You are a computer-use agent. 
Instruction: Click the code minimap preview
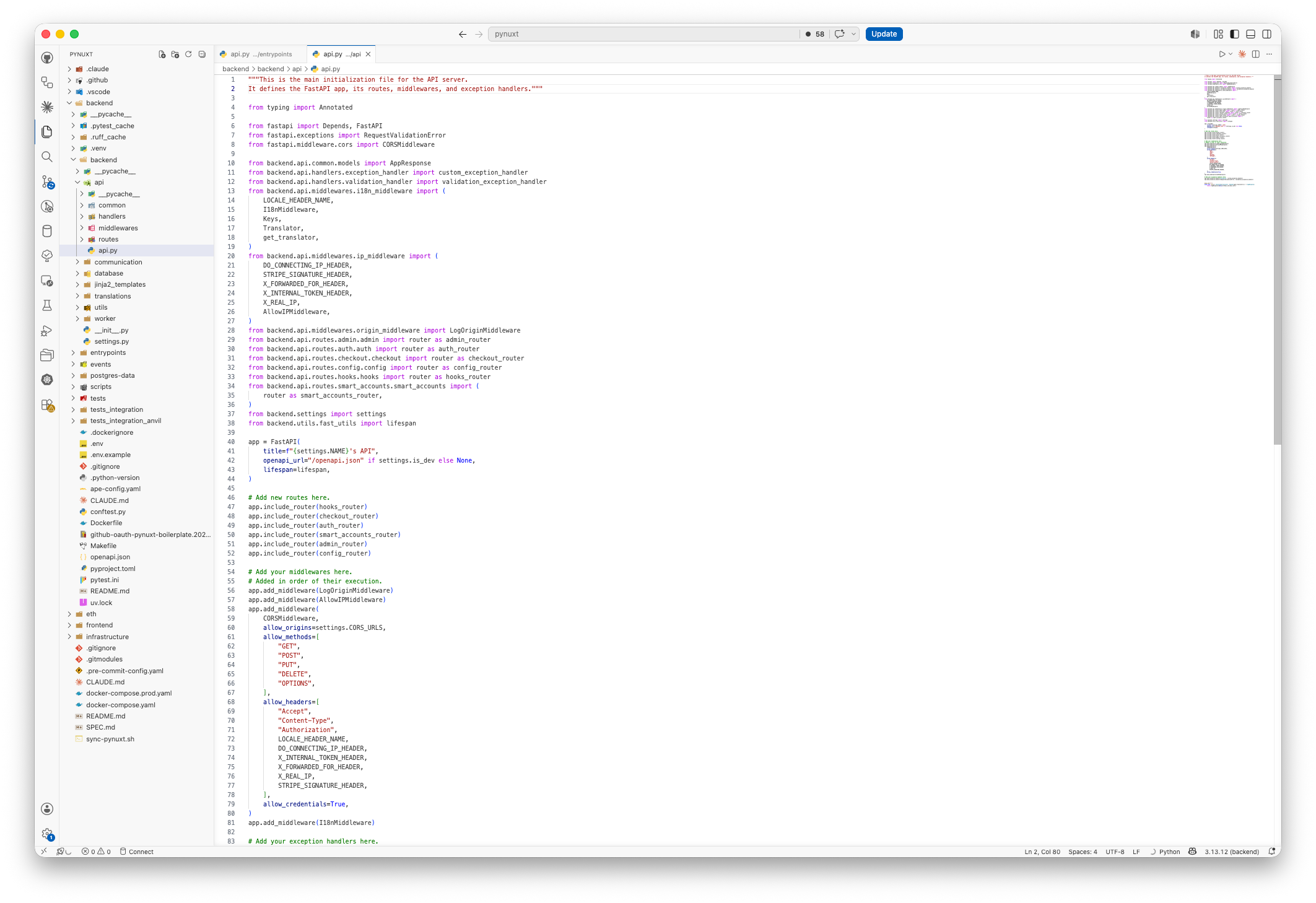pos(1231,131)
